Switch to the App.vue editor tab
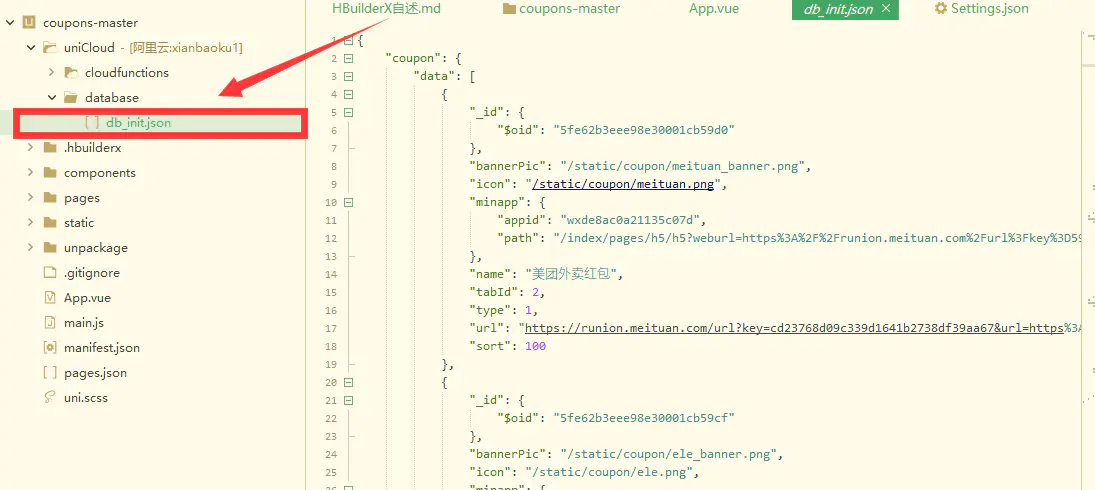1095x490 pixels. [x=714, y=9]
